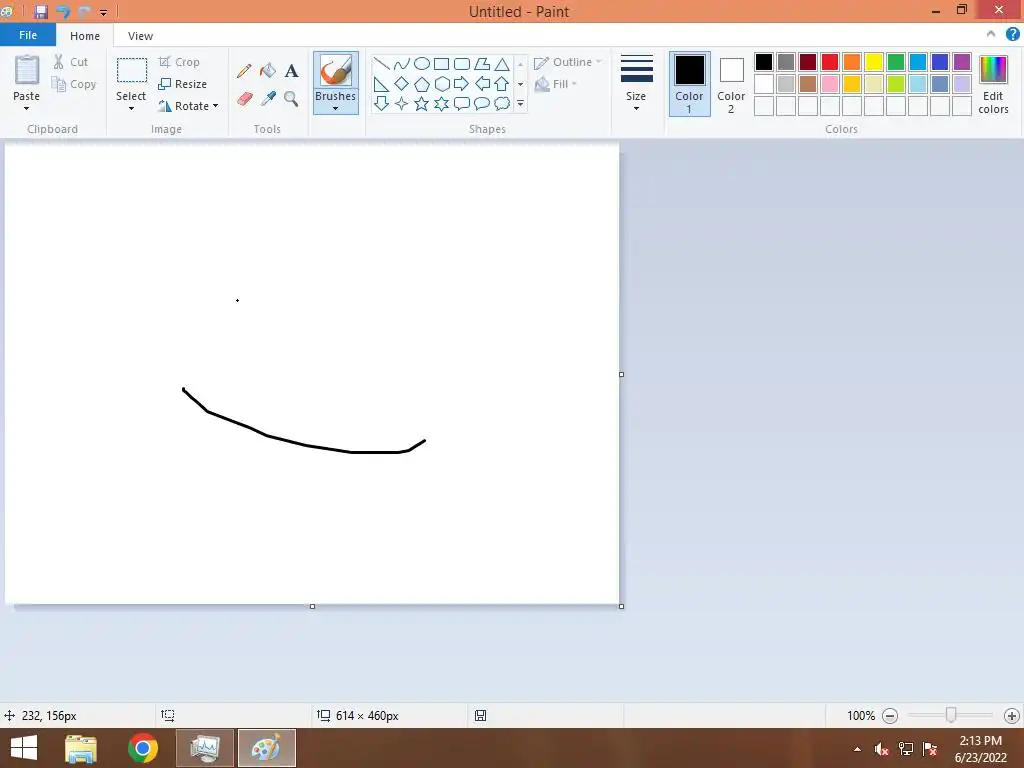The image size is (1024, 768).
Task: Choose the Cloud callout shape
Action: 502,103
